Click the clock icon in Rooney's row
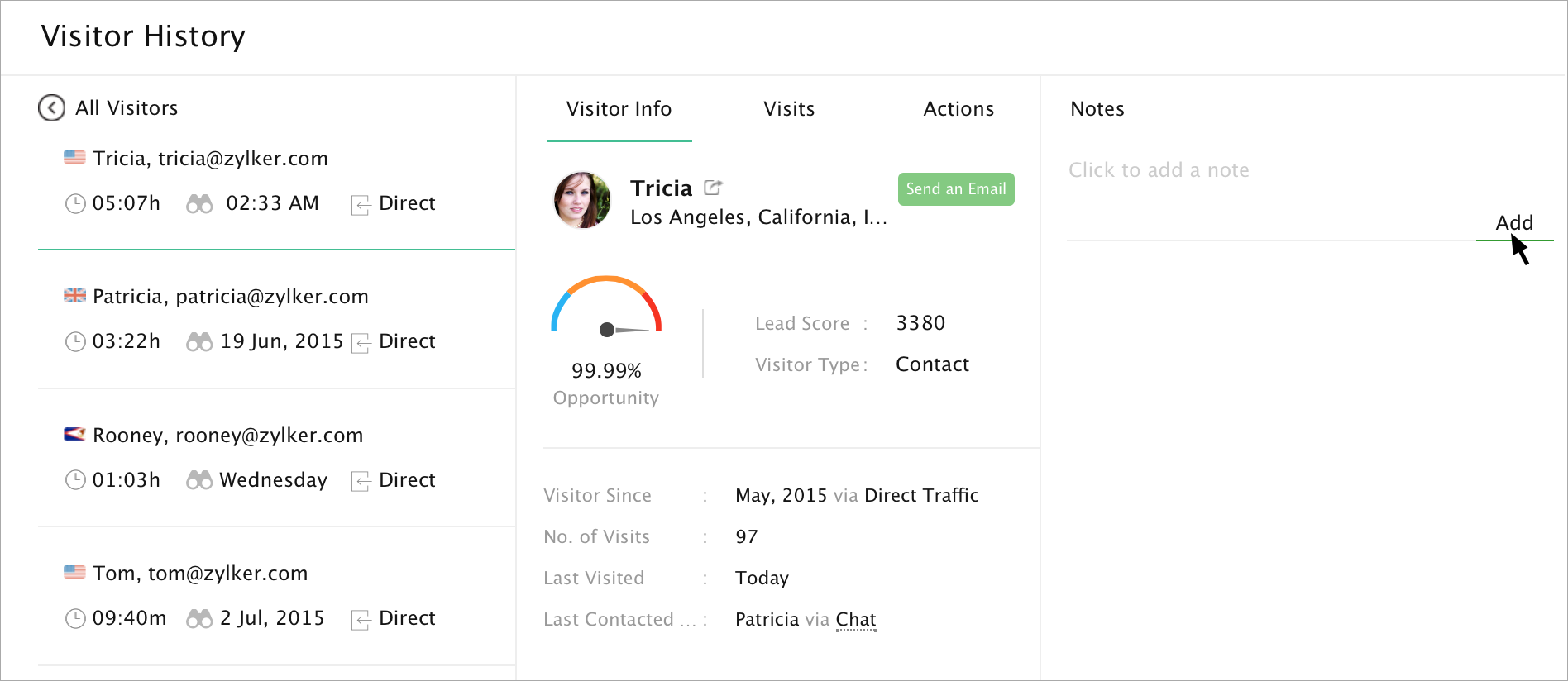The width and height of the screenshot is (1568, 681). (75, 479)
